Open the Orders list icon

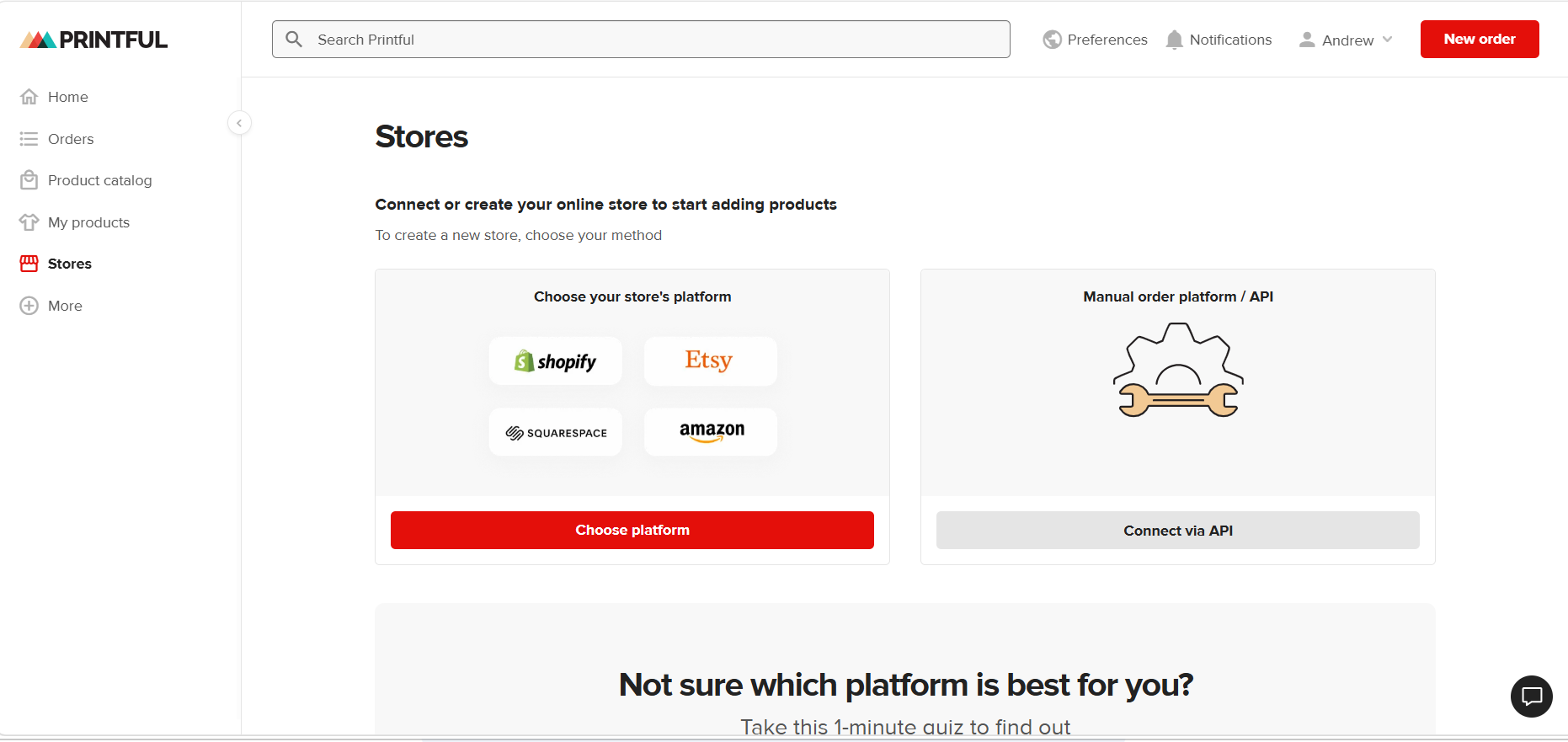tap(29, 139)
